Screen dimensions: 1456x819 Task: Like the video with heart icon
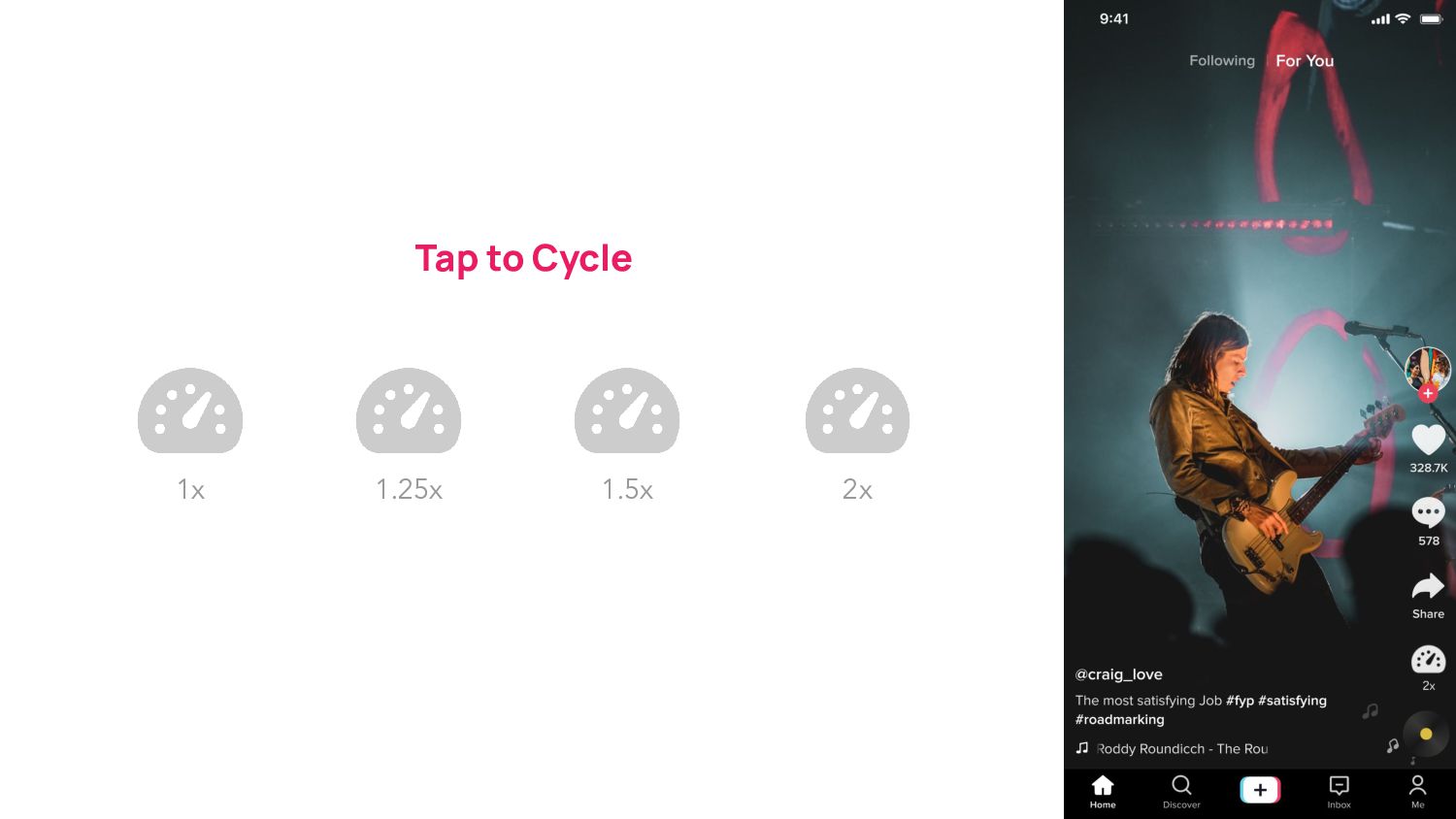[x=1428, y=440]
